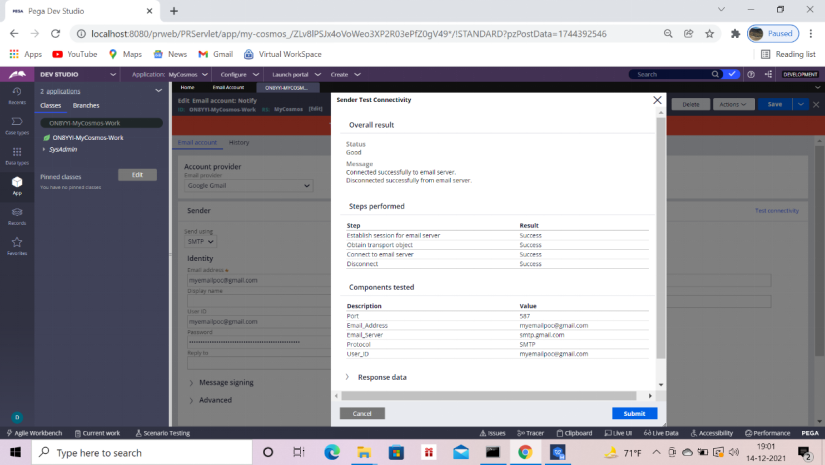This screenshot has width=825, height=465.
Task: Bookmark page with the star icon
Action: click(x=709, y=34)
